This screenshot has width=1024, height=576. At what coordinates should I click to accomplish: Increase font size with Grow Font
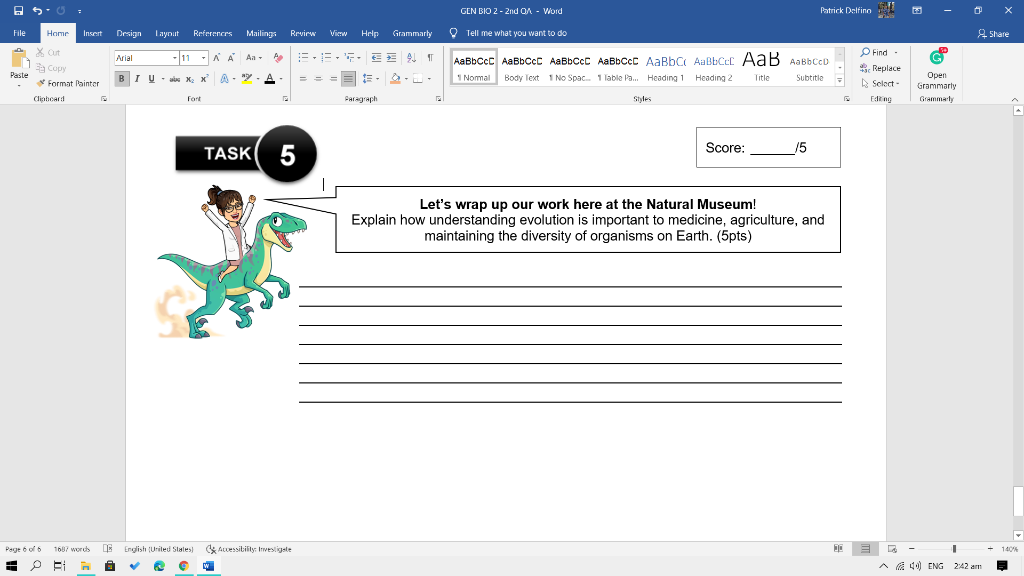(x=217, y=58)
